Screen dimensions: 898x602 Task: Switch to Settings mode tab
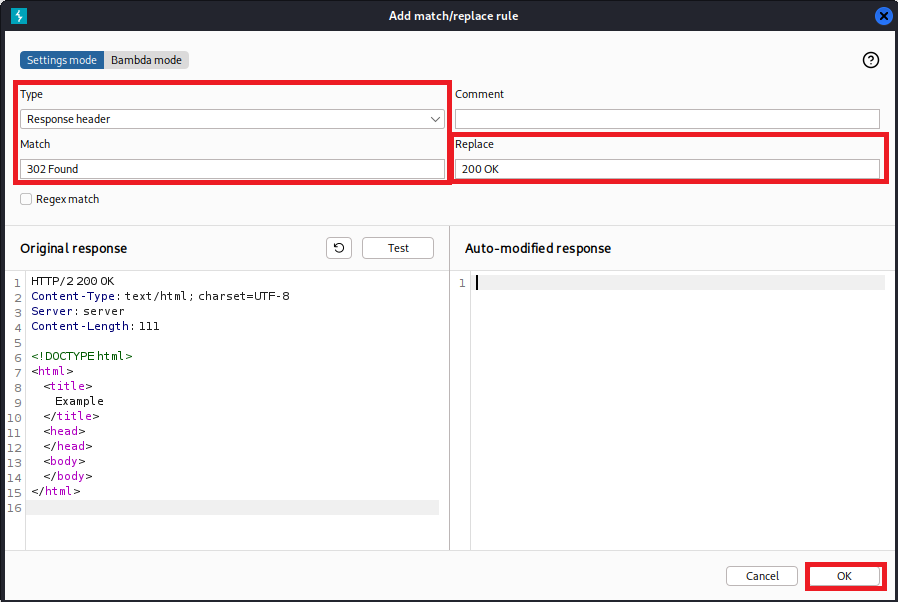pyautogui.click(x=62, y=60)
